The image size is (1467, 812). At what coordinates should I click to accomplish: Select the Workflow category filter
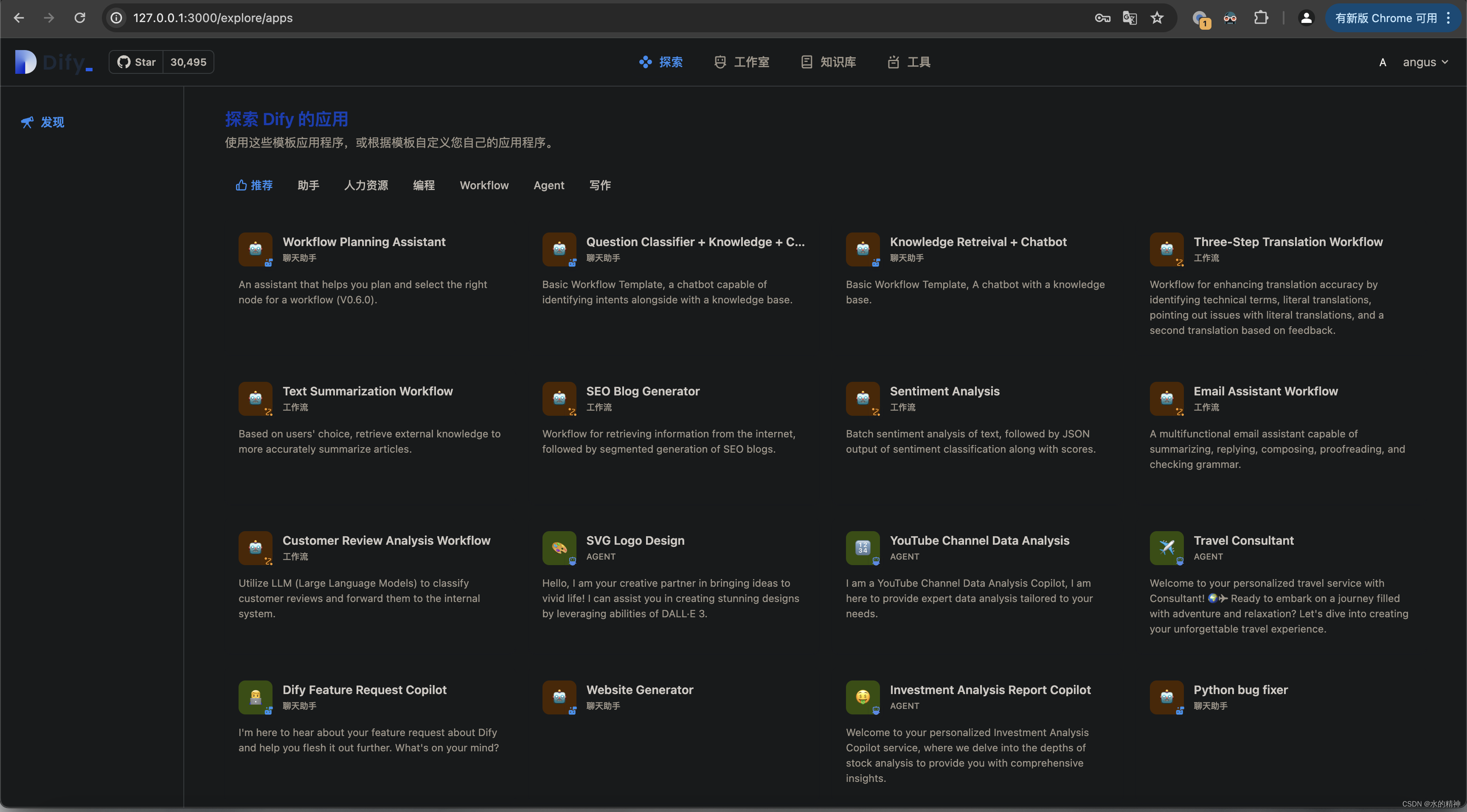click(x=484, y=185)
